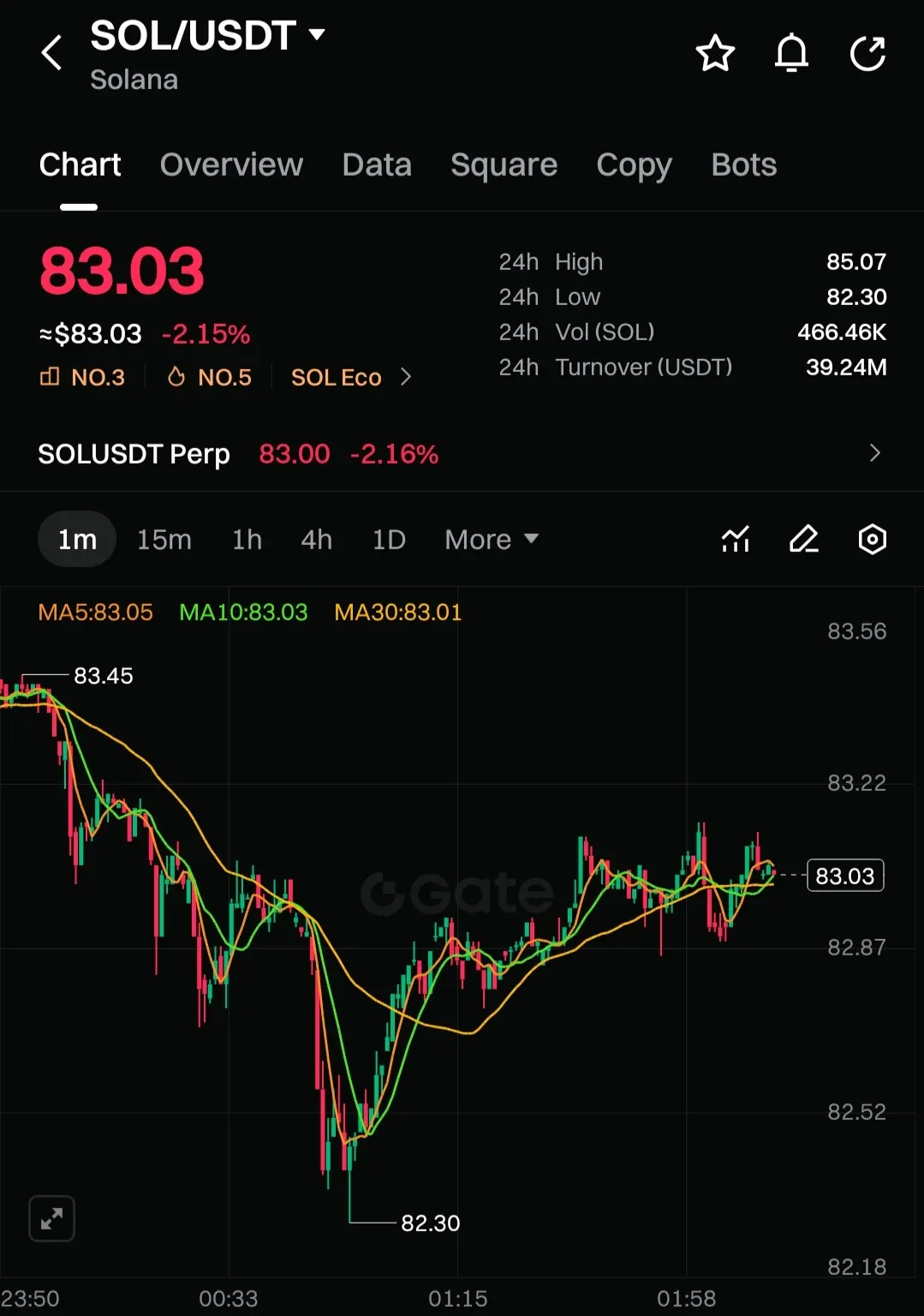The height and width of the screenshot is (1316, 924).
Task: Tap the MA5:83.05 indicator label
Action: click(x=95, y=612)
